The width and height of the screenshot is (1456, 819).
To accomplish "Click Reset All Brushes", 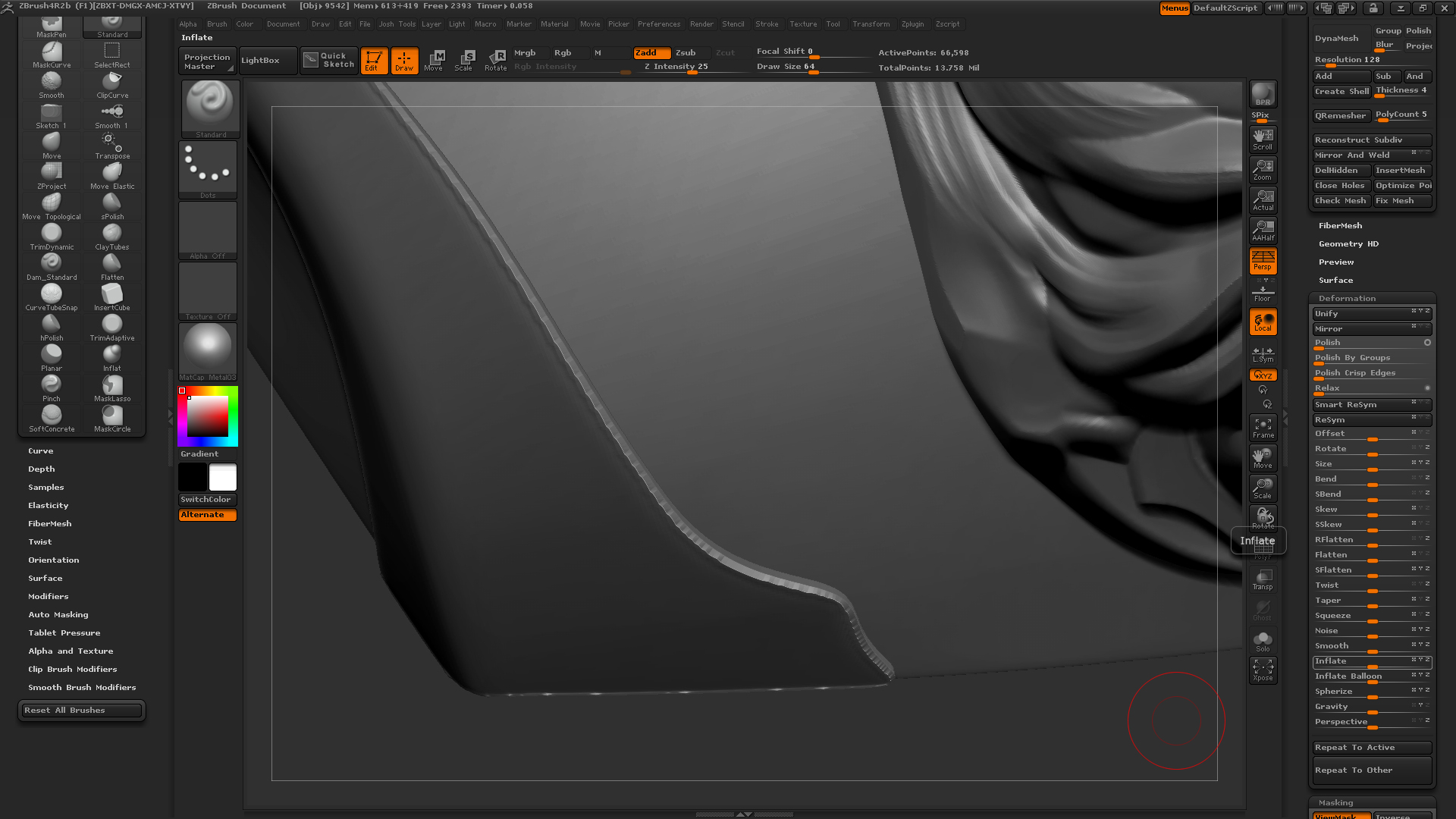I will 81,711.
